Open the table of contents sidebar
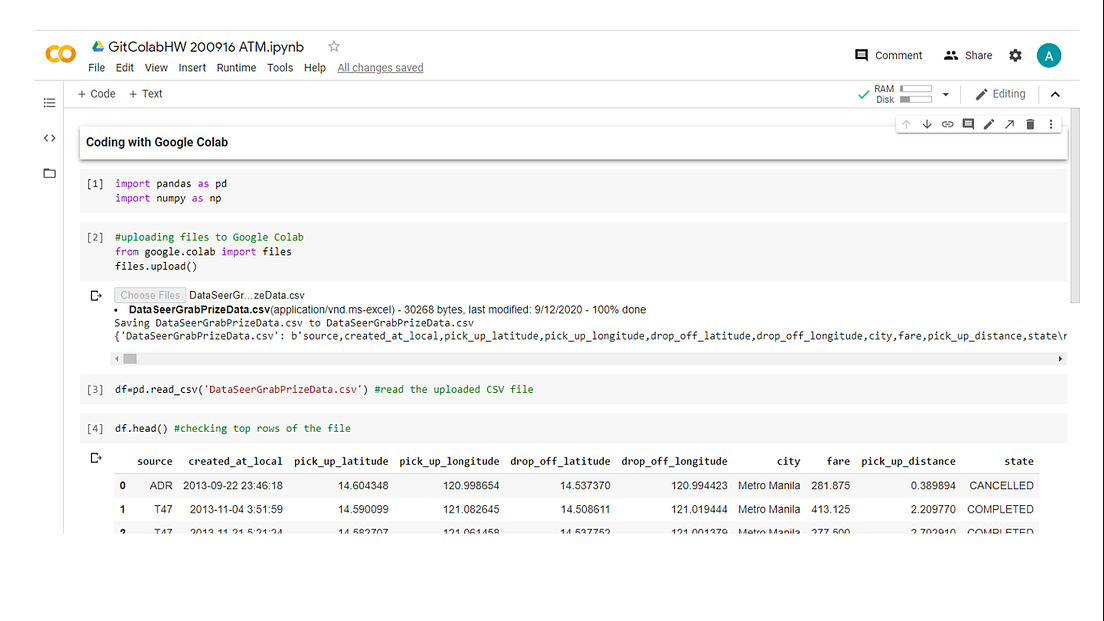 49,102
